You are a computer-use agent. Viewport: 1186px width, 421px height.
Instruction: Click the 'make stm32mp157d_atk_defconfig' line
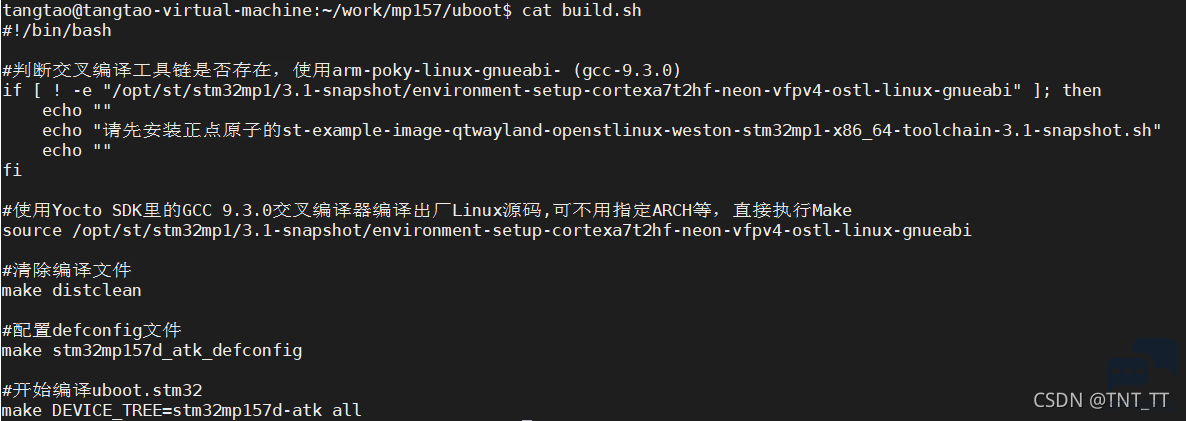[152, 351]
